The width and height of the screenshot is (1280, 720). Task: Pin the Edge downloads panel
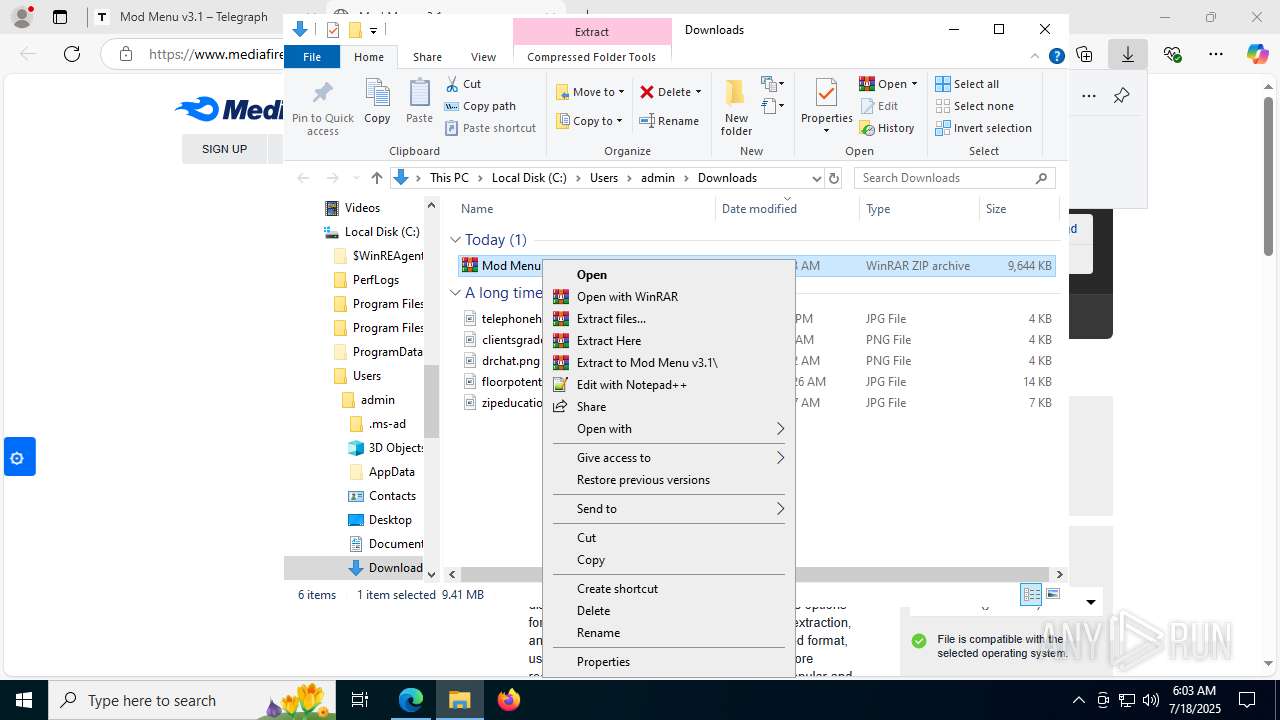(x=1121, y=96)
